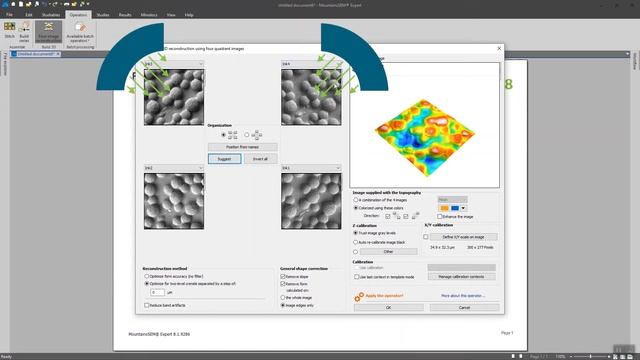The image size is (640, 360).
Task: Expand the quick access toolbar customize arrow
Action: pyautogui.click(x=88, y=4)
